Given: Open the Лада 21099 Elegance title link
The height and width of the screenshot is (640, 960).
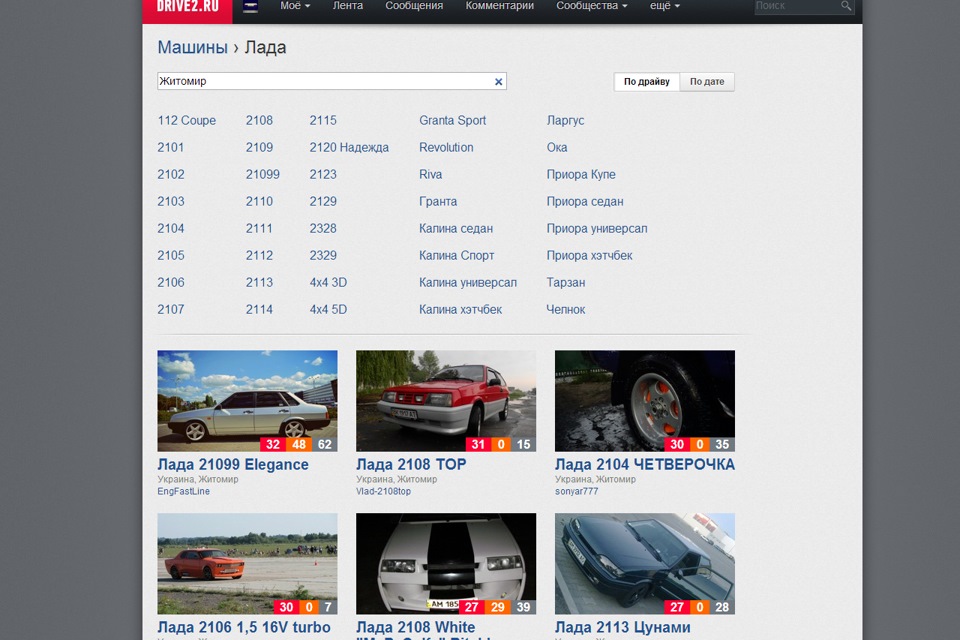Looking at the screenshot, I should [233, 465].
